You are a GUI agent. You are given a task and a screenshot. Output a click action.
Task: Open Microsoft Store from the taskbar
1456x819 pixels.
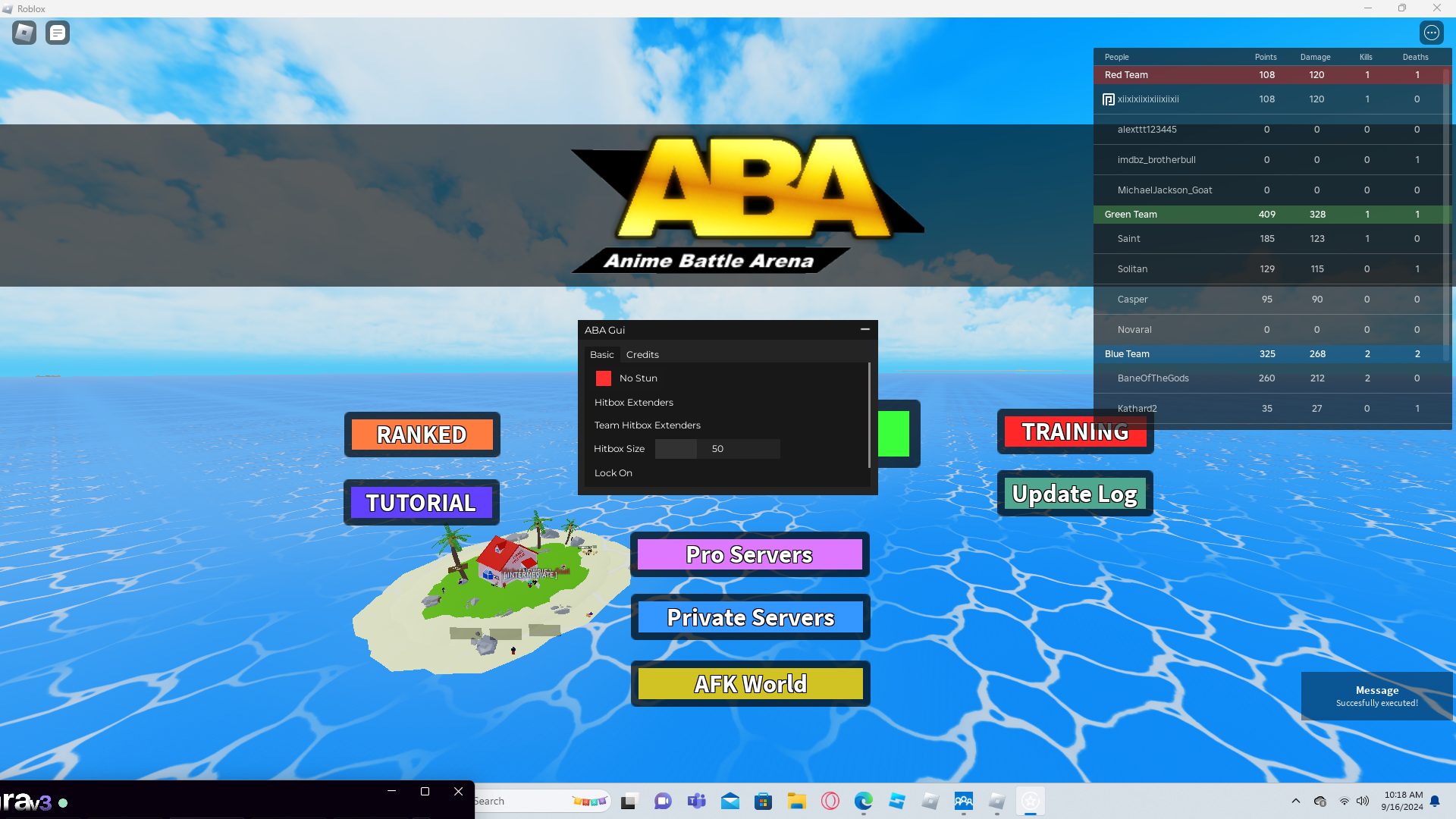click(x=763, y=801)
